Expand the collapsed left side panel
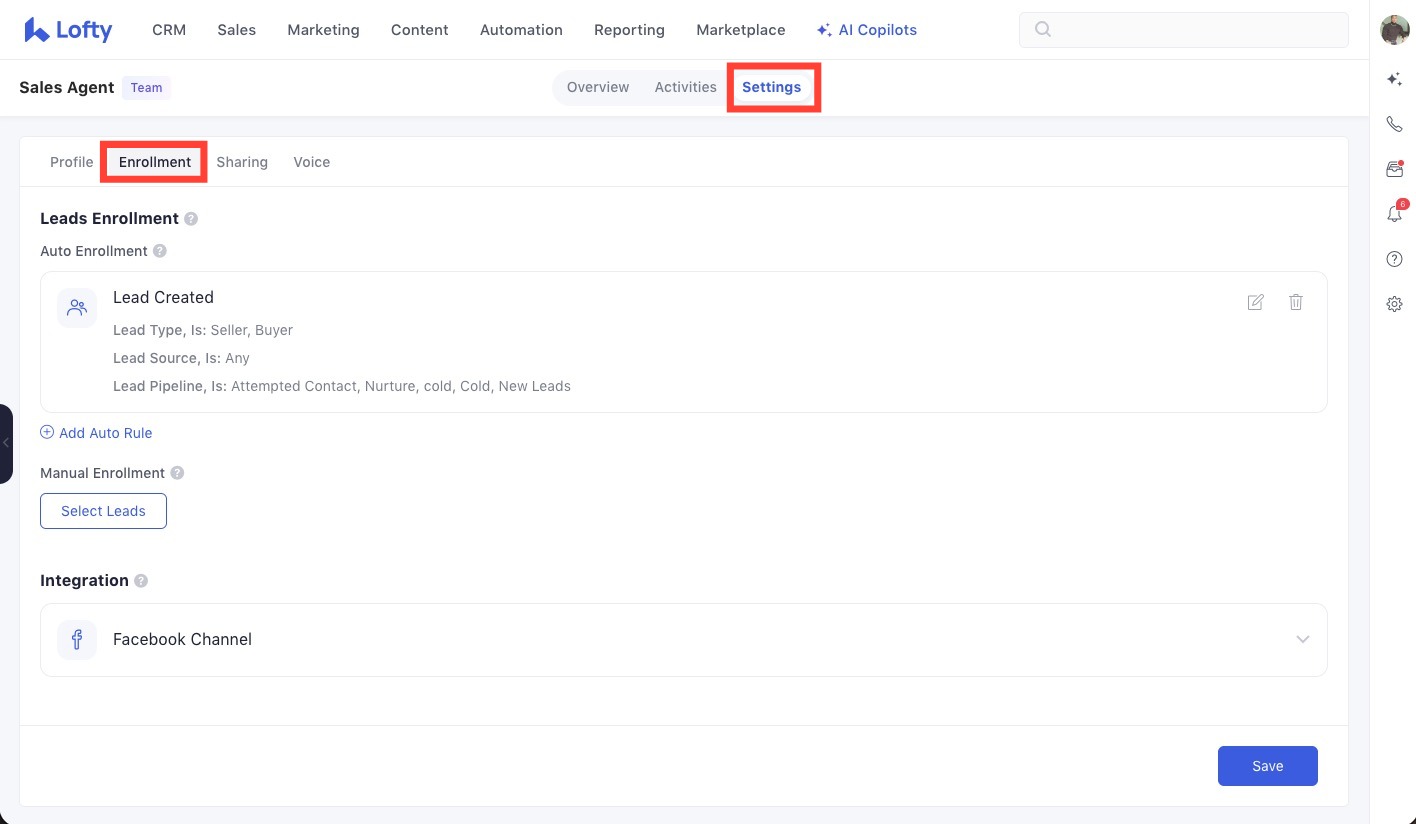 6,443
